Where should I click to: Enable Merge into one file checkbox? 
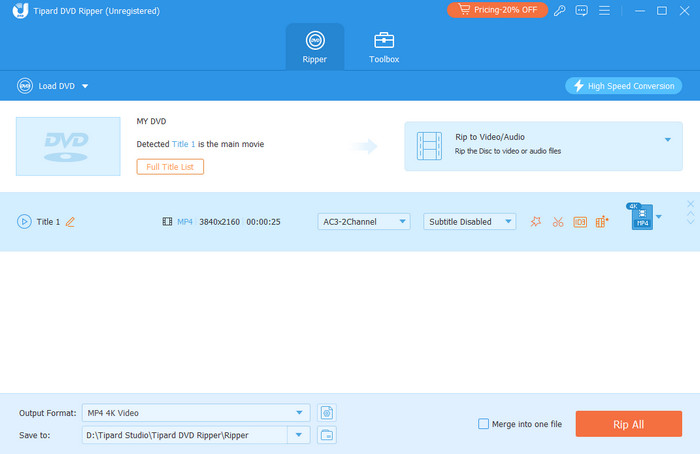pos(483,424)
